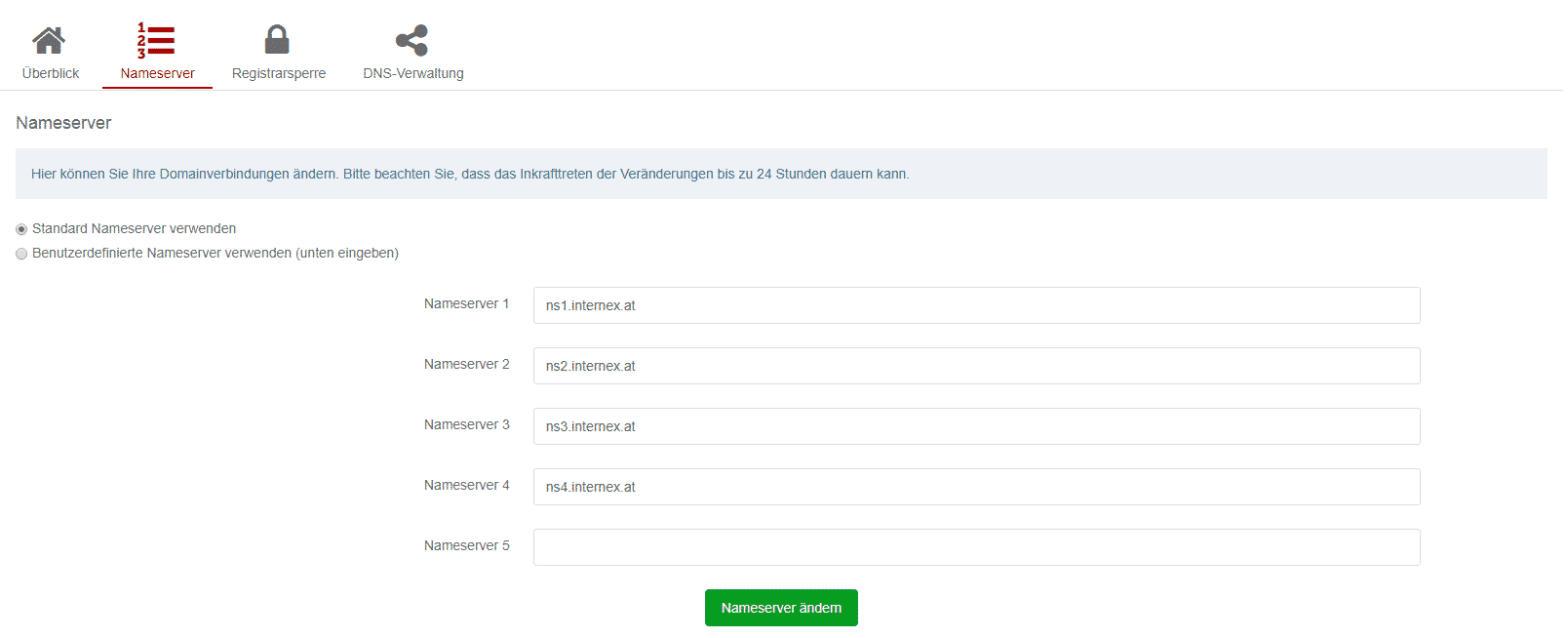Image resolution: width=1568 pixels, height=638 pixels.
Task: Click the red numbered list Nameserver icon
Action: [156, 40]
